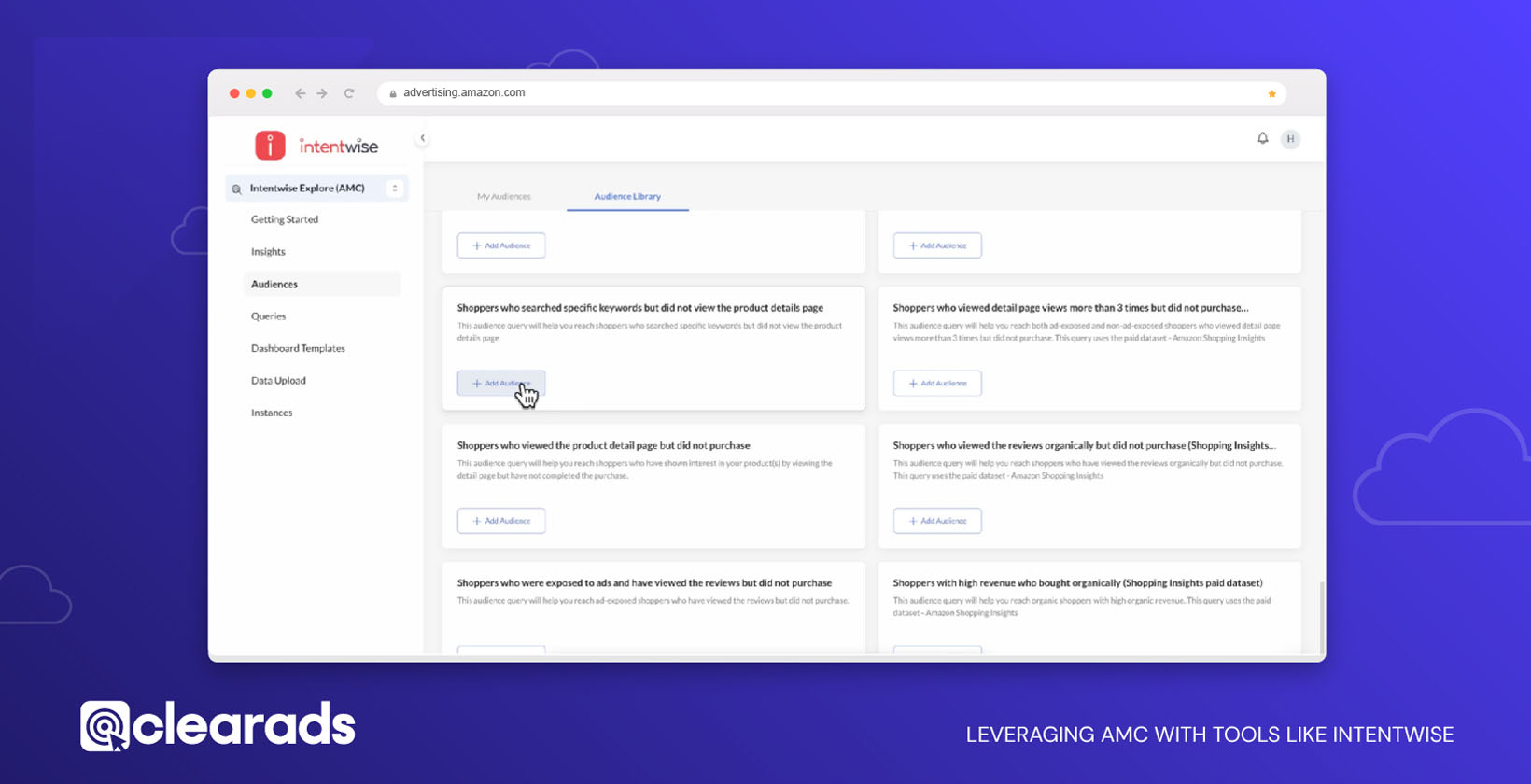Open Dashboard Templates in sidebar
Screen dimensions: 1531x784
[x=298, y=348]
